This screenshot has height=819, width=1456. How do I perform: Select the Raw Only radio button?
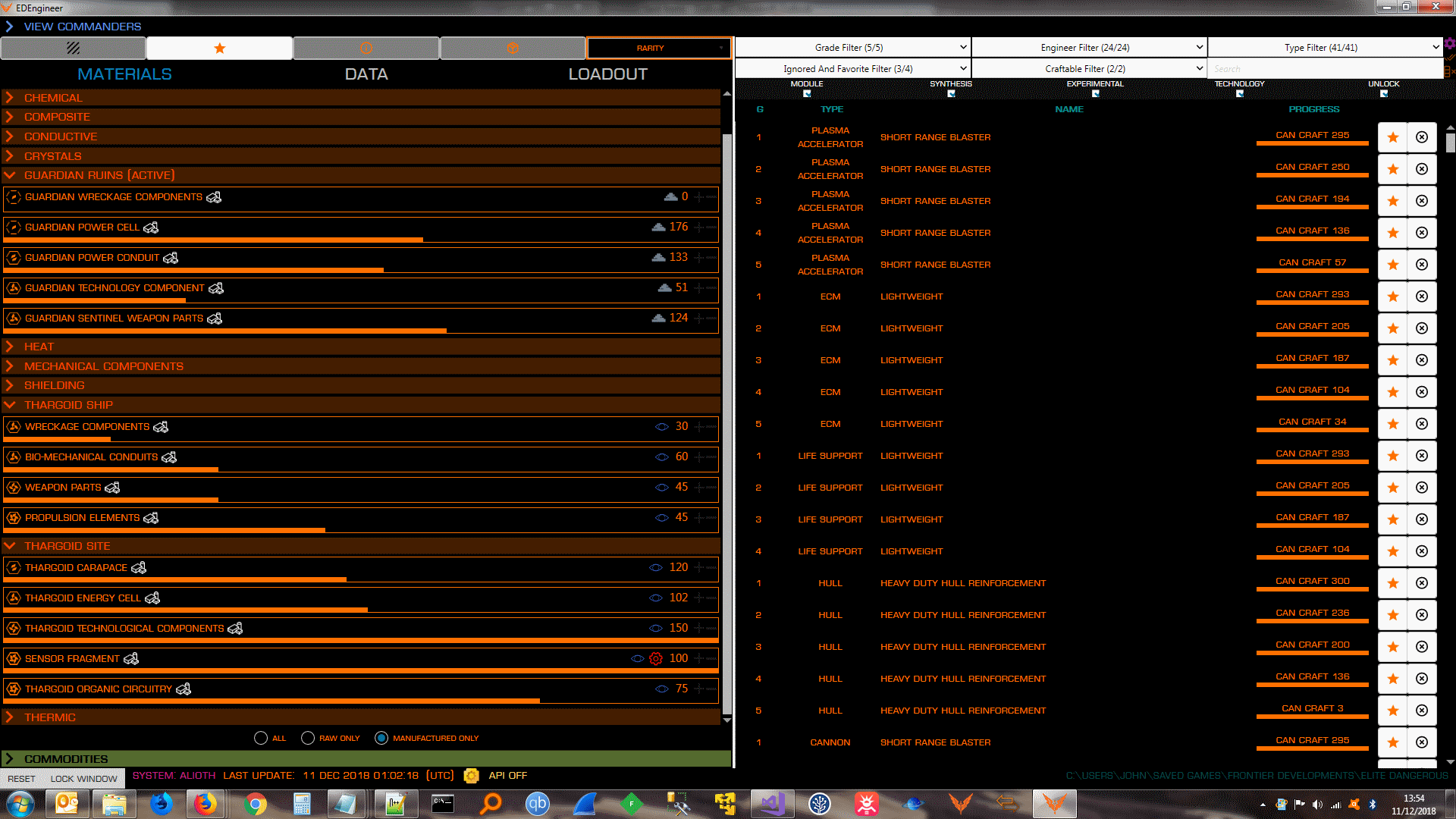coord(308,738)
